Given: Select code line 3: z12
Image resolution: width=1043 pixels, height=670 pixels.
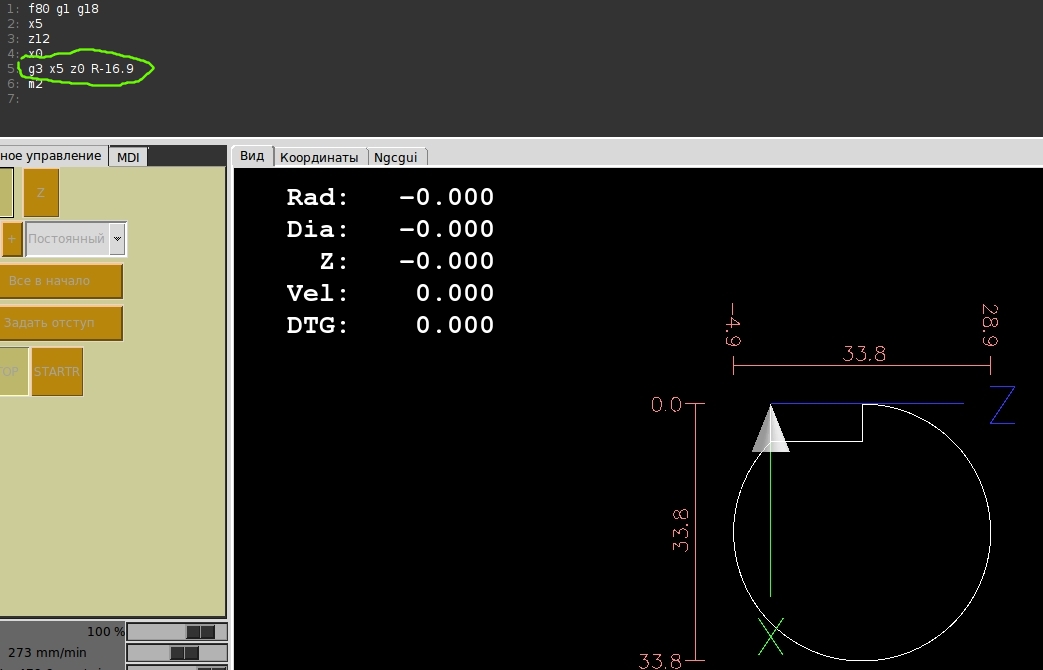Looking at the screenshot, I should point(39,39).
